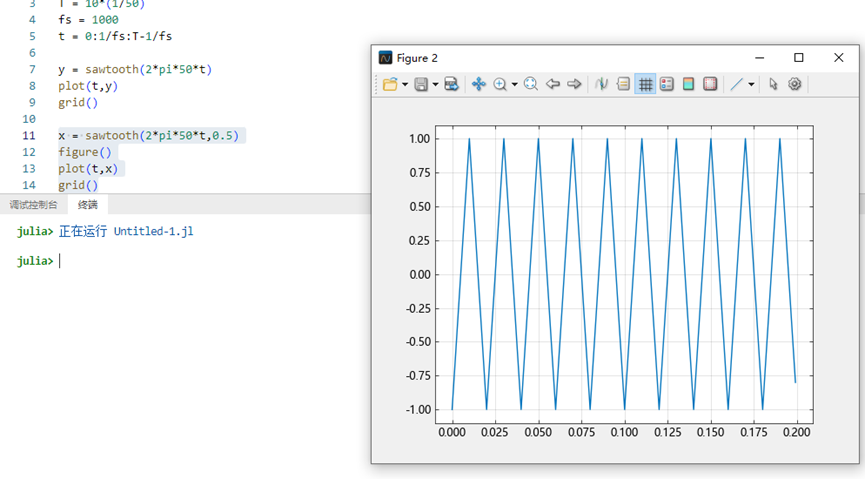865x479 pixels.
Task: Select the line drawing tool
Action: [736, 84]
